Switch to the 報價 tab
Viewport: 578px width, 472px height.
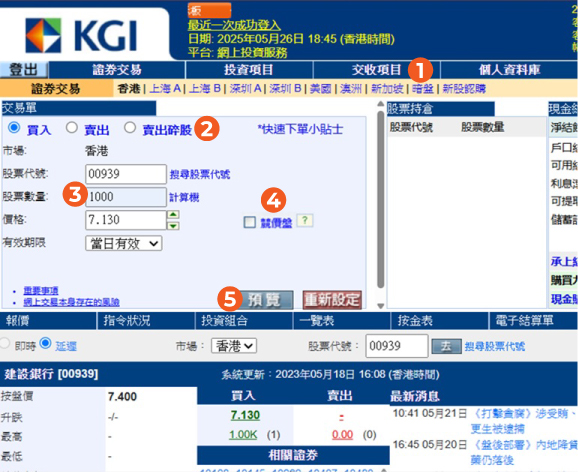pyautogui.click(x=48, y=321)
